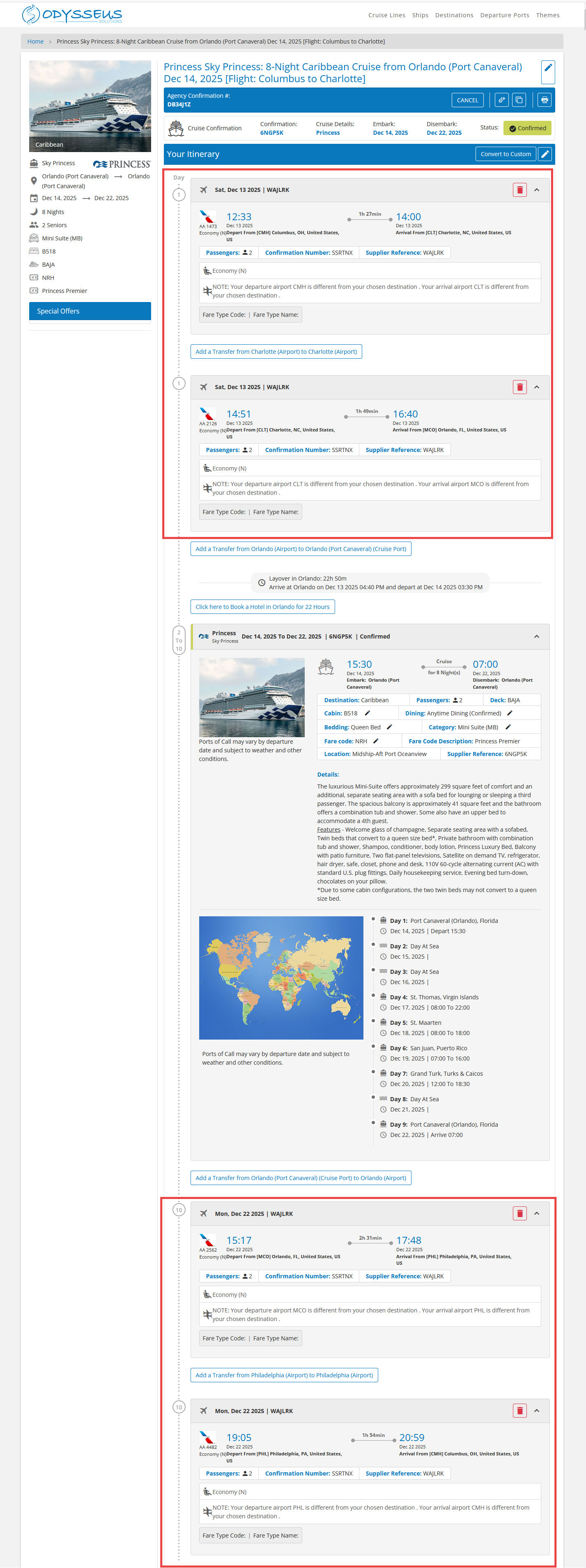586x1568 pixels.
Task: Open the Departure Ports menu
Action: point(504,15)
